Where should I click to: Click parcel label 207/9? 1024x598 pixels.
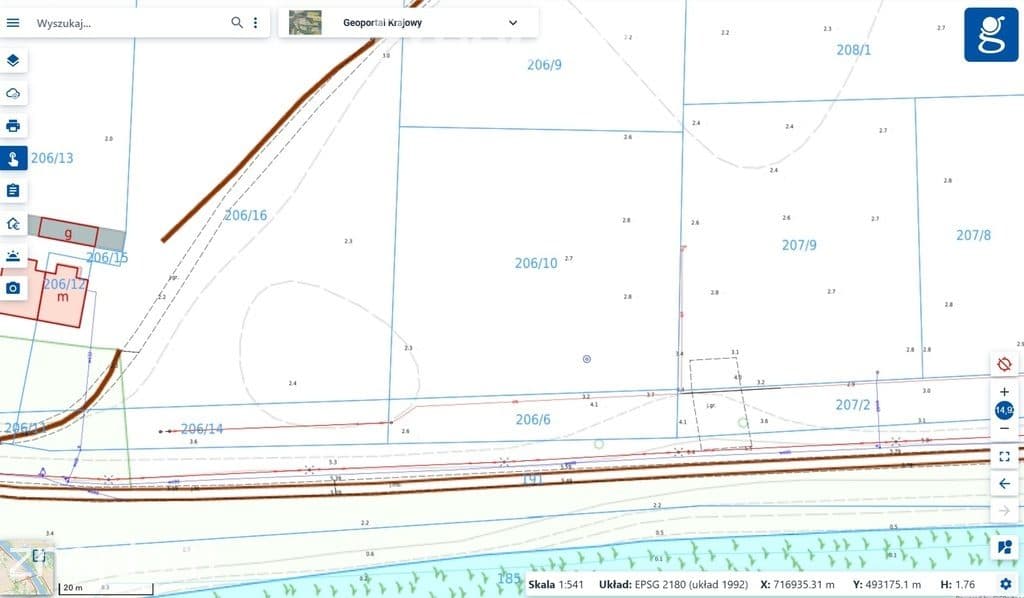pyautogui.click(x=799, y=245)
